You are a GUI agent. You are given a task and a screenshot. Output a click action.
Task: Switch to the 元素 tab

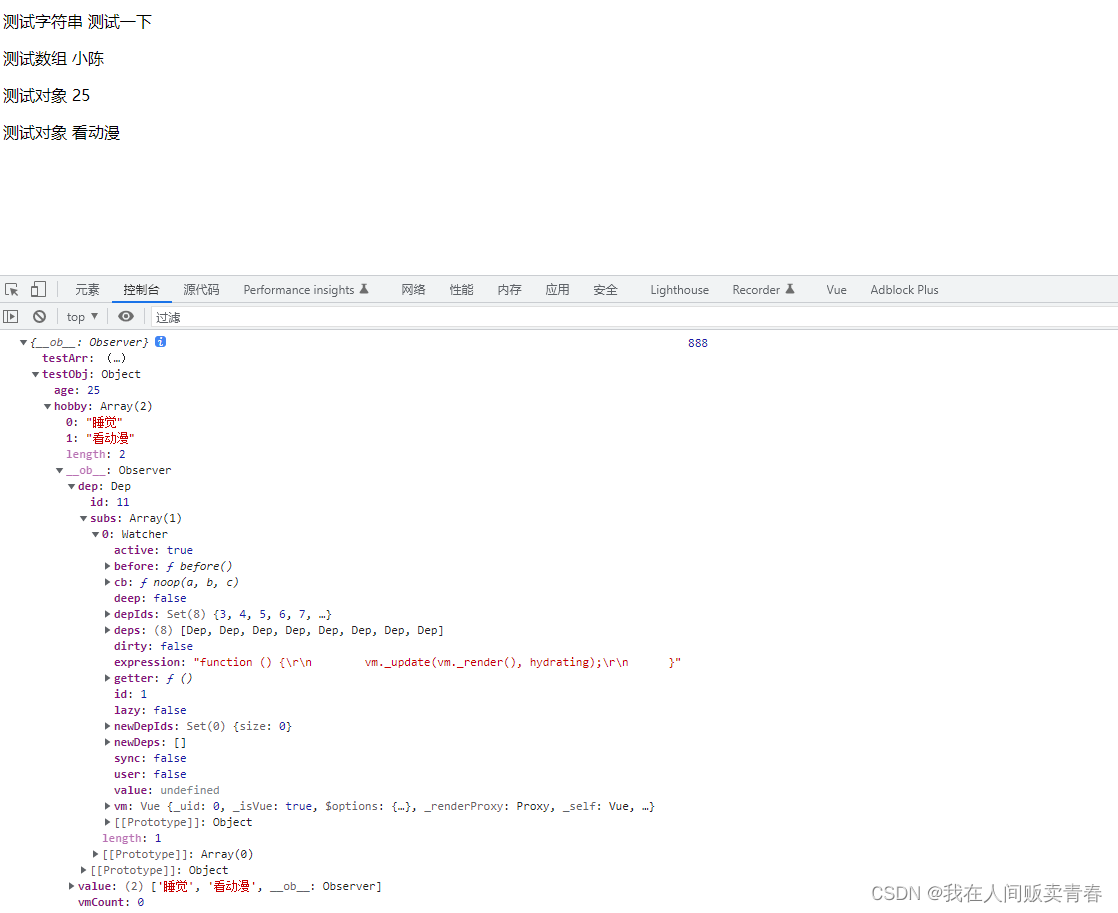pyautogui.click(x=88, y=290)
